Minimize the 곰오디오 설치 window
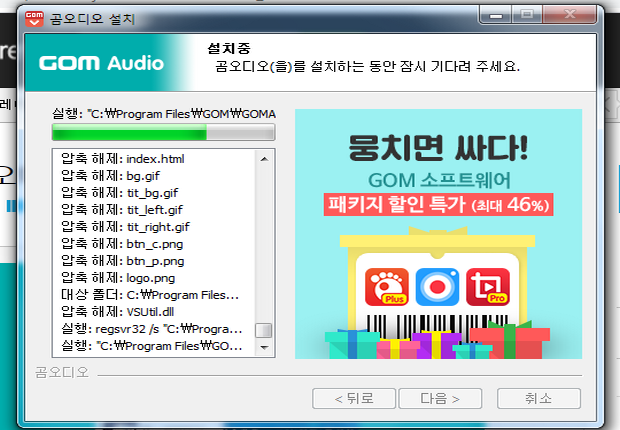 pyautogui.click(x=496, y=15)
